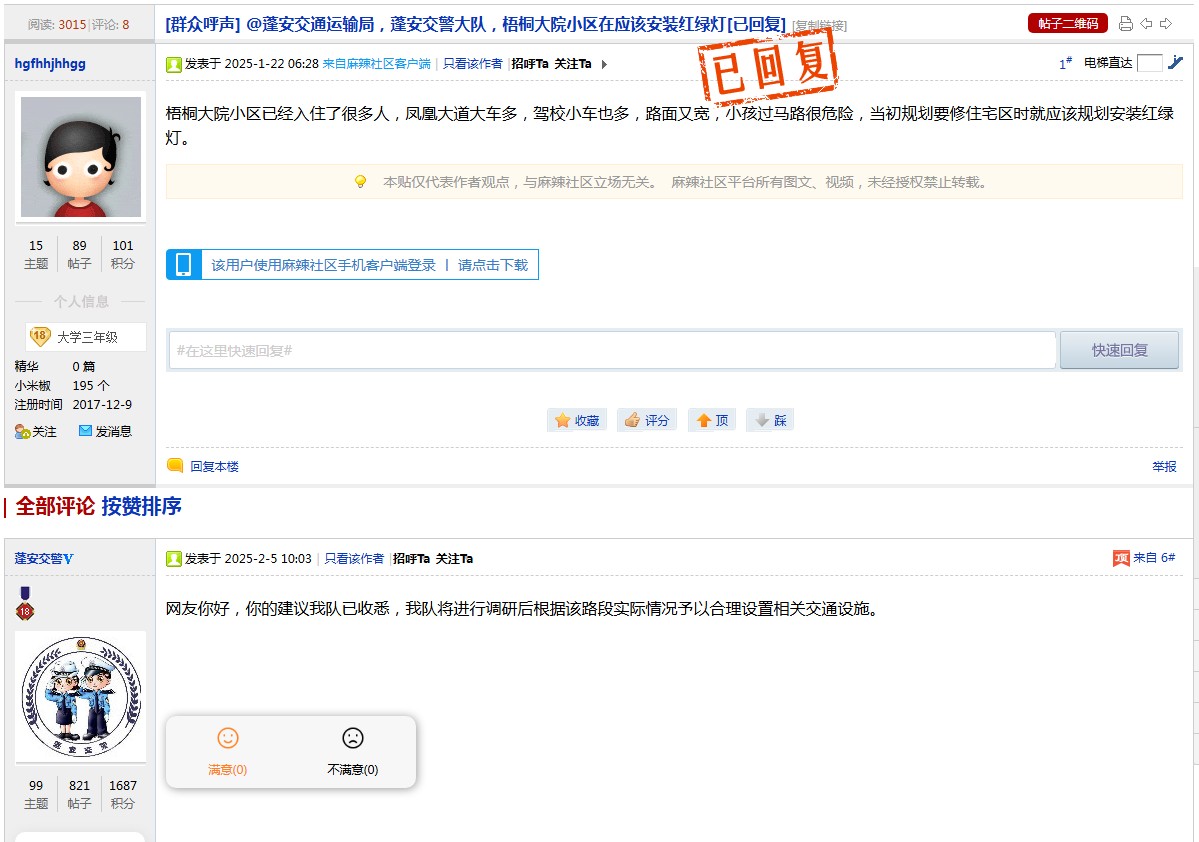Open 1687 积分 count of 蓬安交警
1199x842 pixels.
[x=122, y=794]
